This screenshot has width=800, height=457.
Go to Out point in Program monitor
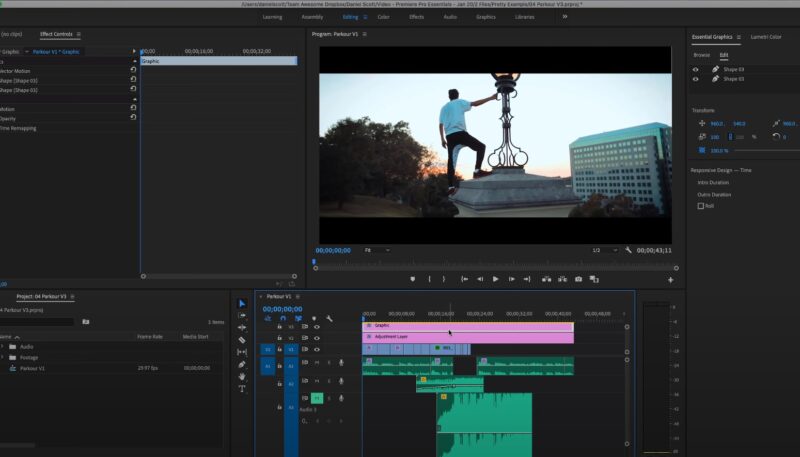pos(527,279)
